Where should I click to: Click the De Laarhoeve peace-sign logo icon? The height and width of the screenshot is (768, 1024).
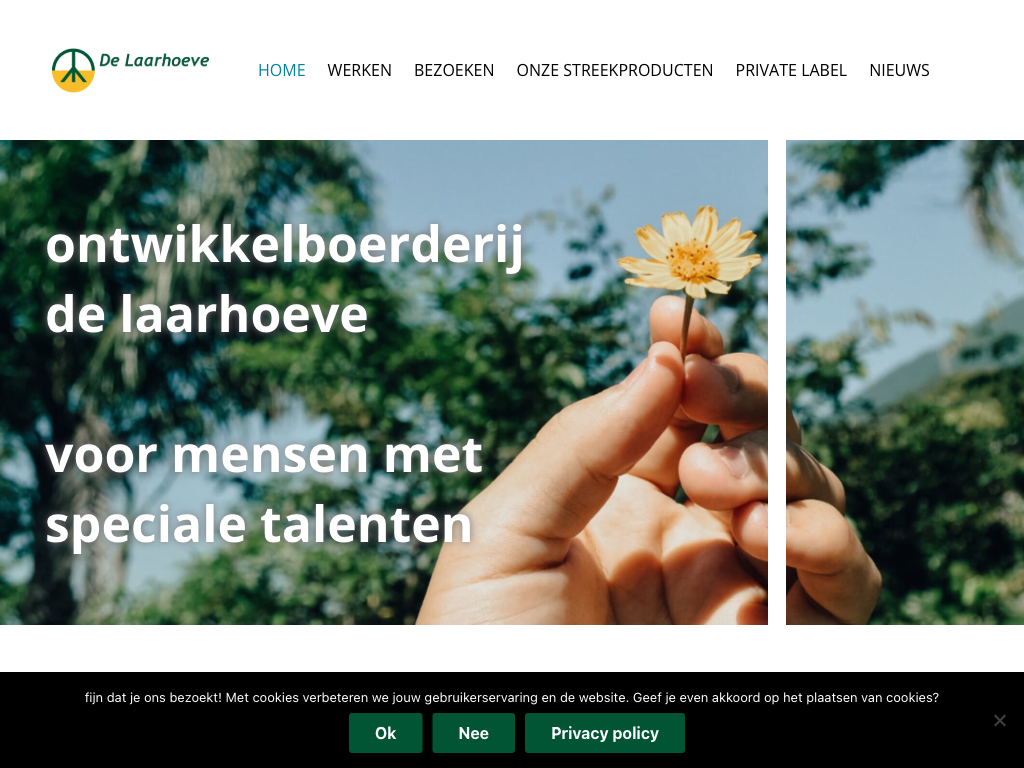(73, 70)
